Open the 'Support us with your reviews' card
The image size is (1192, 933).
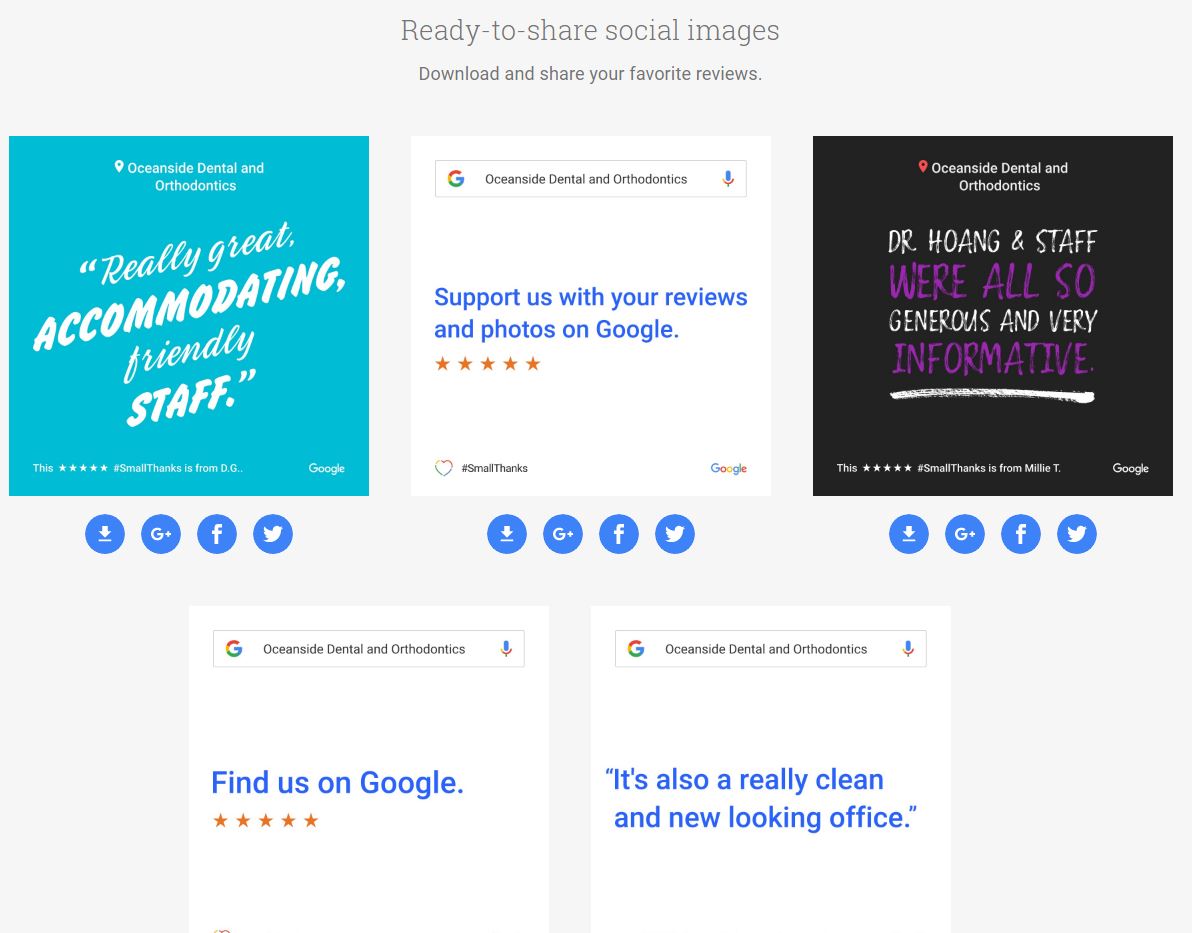tap(591, 316)
